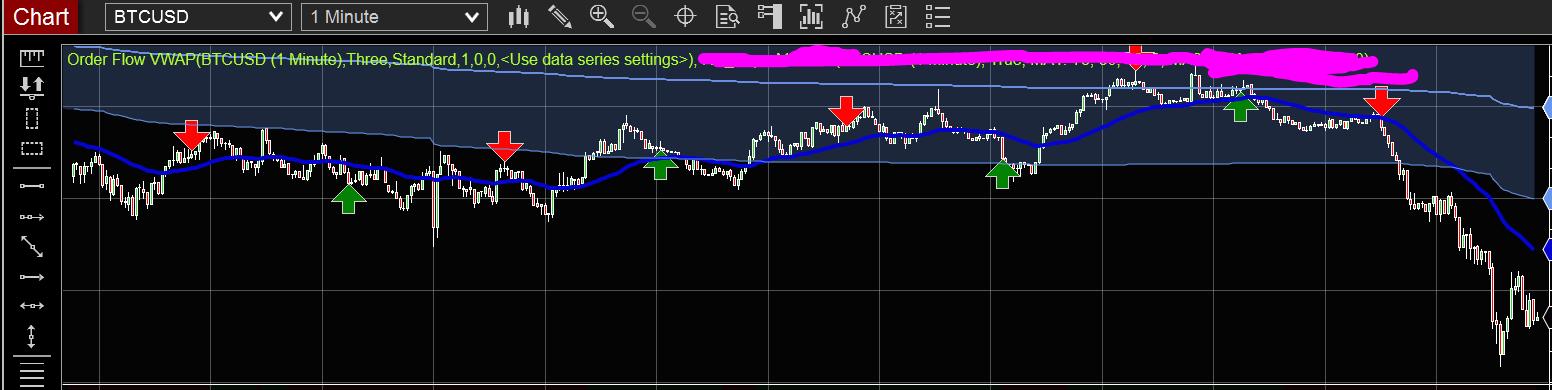
Task: Toggle the Data Box icon
Action: tap(728, 16)
